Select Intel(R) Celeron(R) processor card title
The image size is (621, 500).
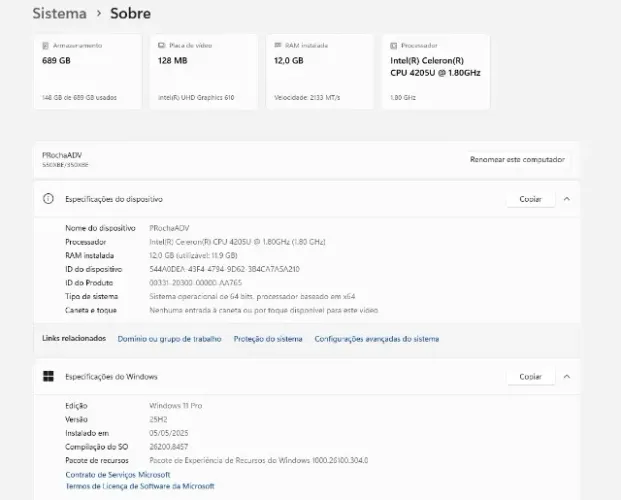click(x=435, y=67)
